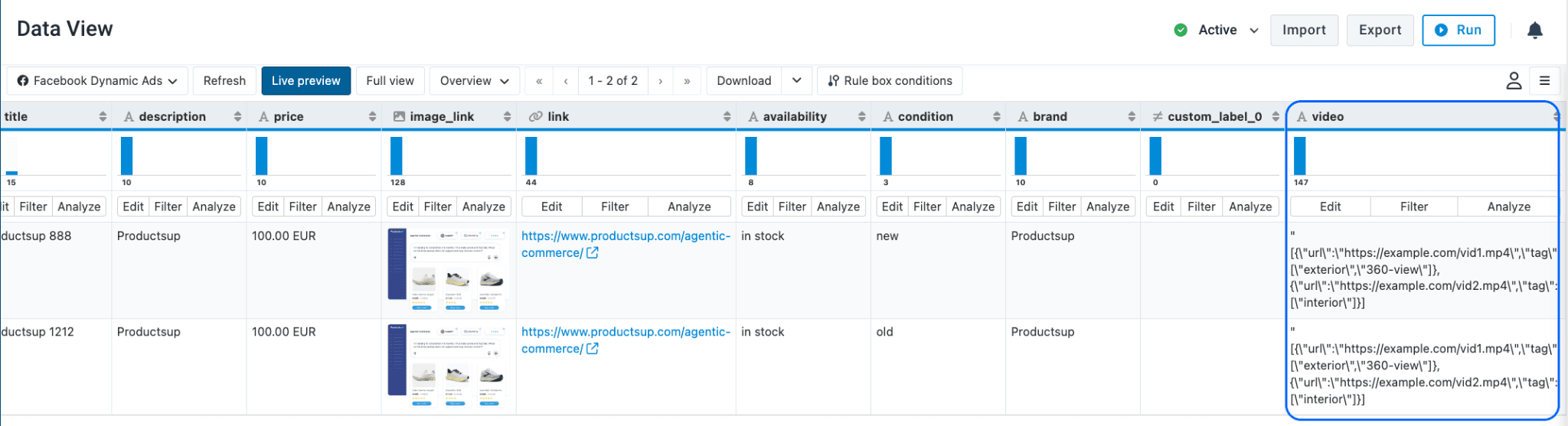
Task: Select the video JSON cell in Productsup 1212 row
Action: pos(1424,366)
